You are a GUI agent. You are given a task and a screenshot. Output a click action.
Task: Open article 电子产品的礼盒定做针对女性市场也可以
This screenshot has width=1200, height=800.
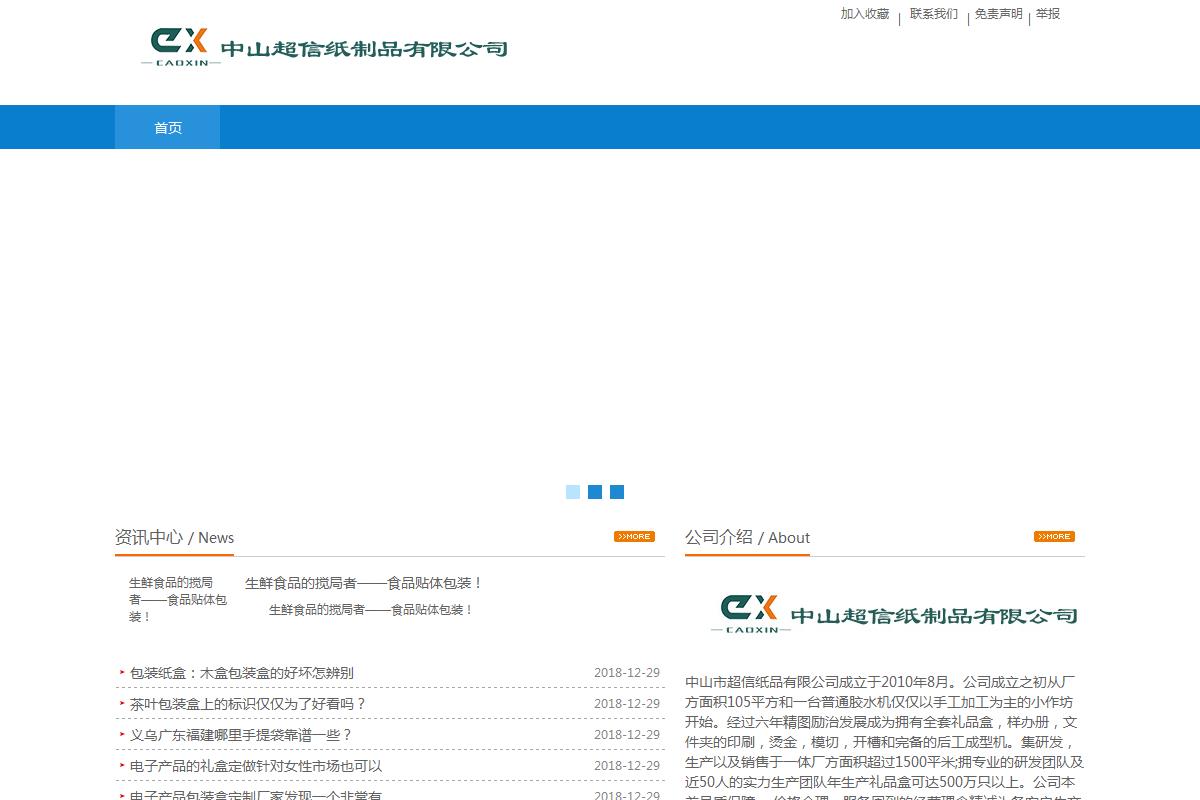(256, 766)
